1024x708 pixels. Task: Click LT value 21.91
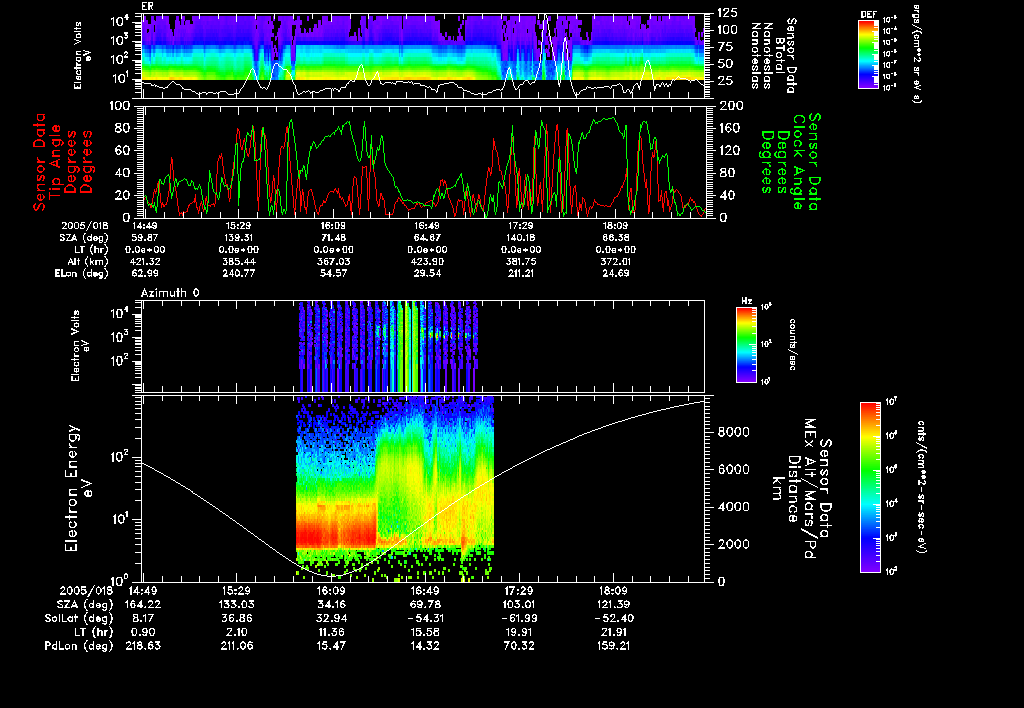(x=613, y=632)
